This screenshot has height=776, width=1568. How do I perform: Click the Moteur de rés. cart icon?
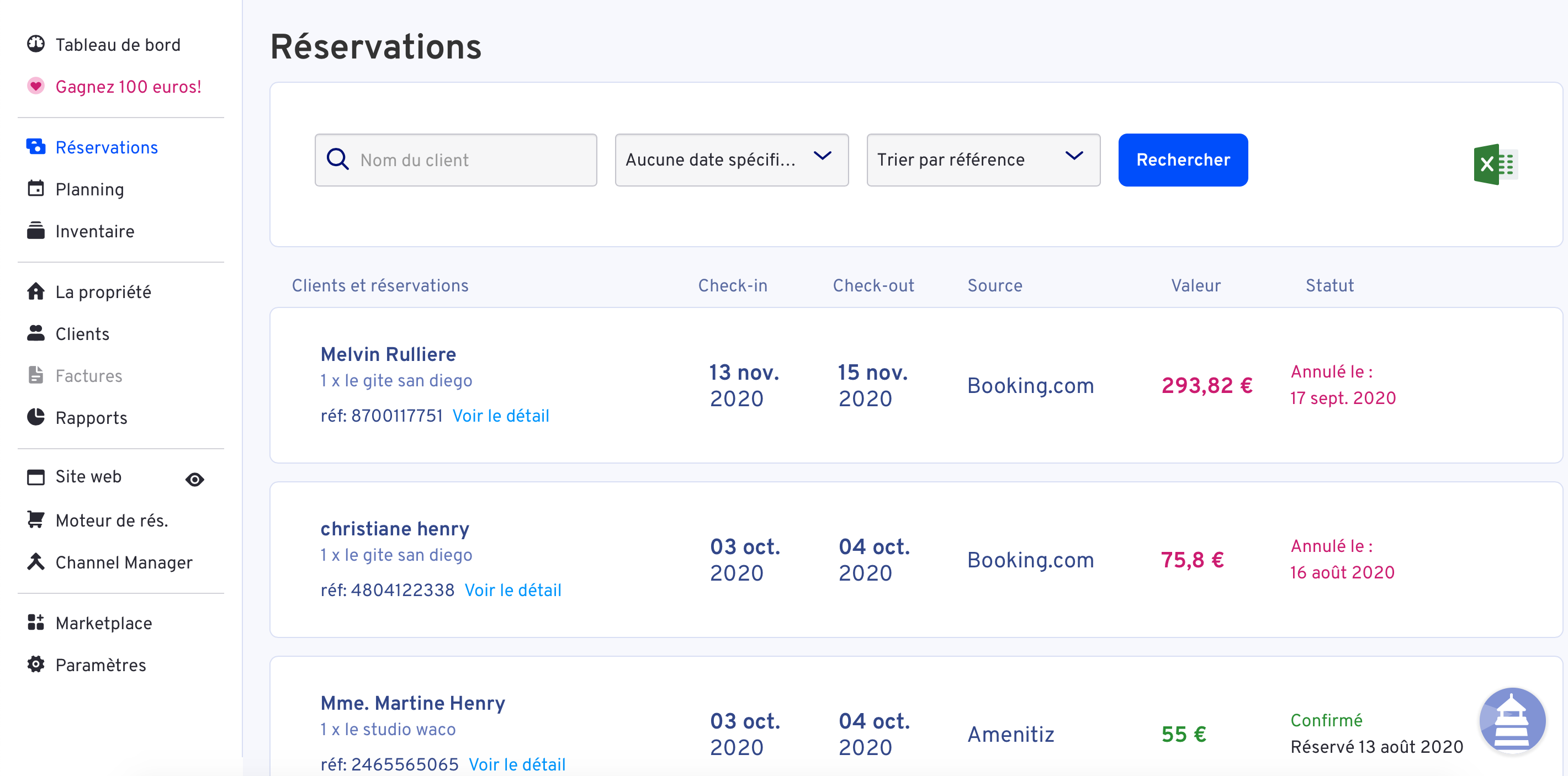36,519
